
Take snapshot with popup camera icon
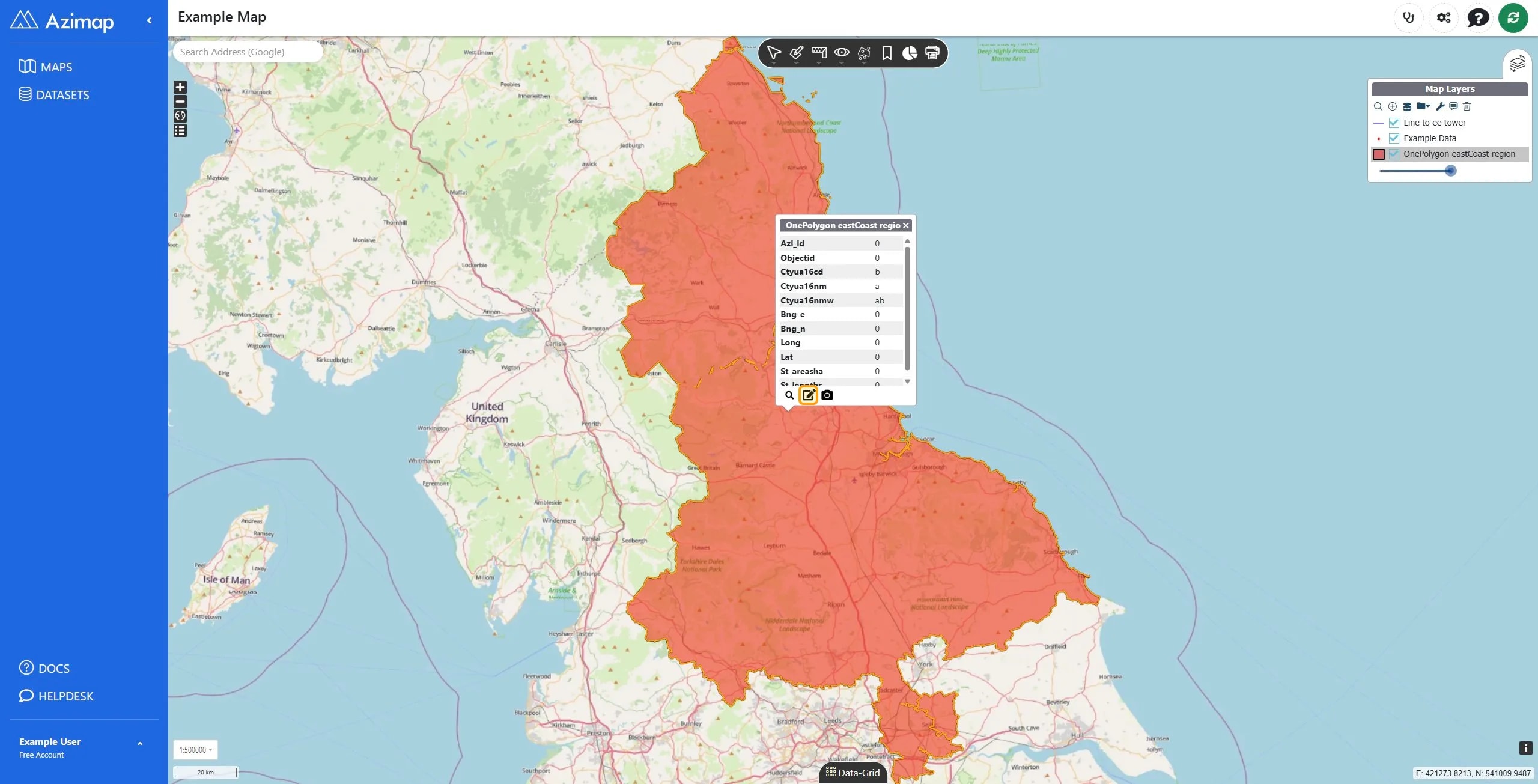pos(827,395)
